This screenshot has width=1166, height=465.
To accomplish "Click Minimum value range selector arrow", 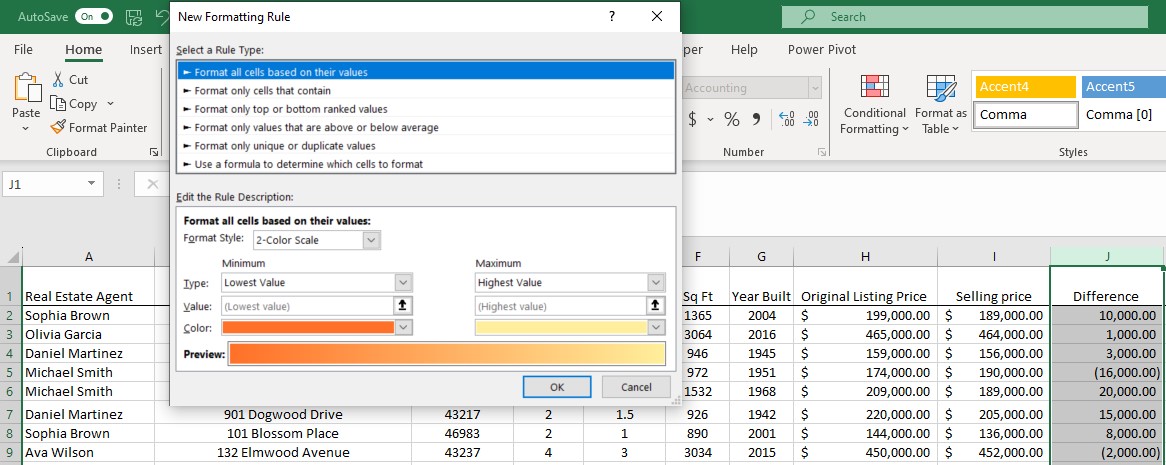I will pyautogui.click(x=405, y=306).
